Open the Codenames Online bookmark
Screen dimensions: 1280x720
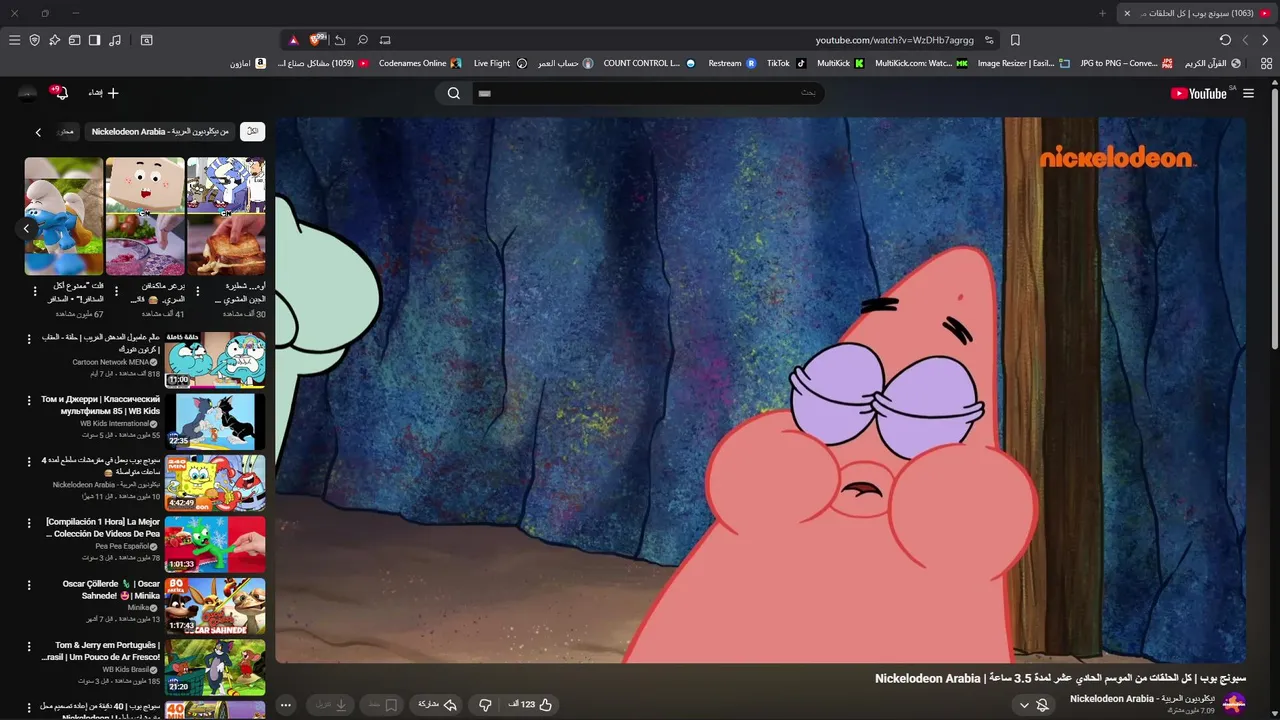420,63
